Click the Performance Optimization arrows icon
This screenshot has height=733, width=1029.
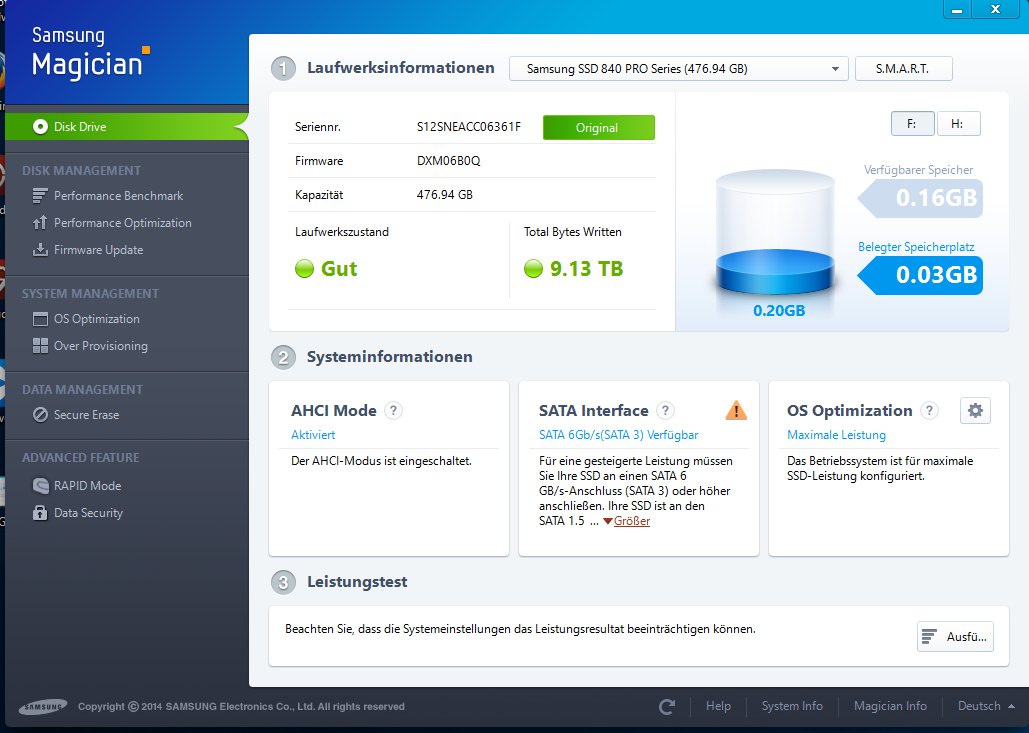pos(40,222)
